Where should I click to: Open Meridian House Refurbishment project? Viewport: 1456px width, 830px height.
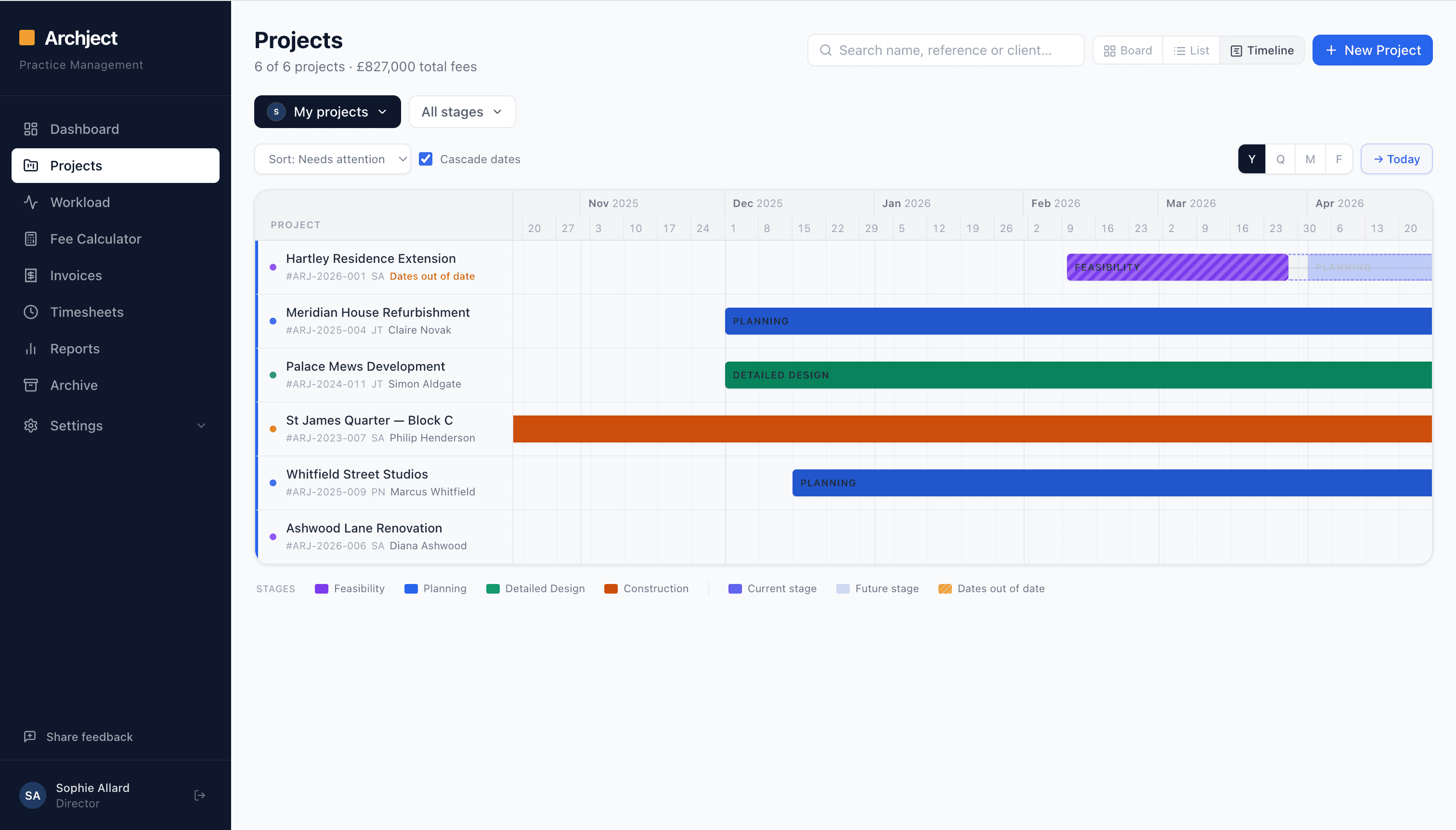coord(377,312)
